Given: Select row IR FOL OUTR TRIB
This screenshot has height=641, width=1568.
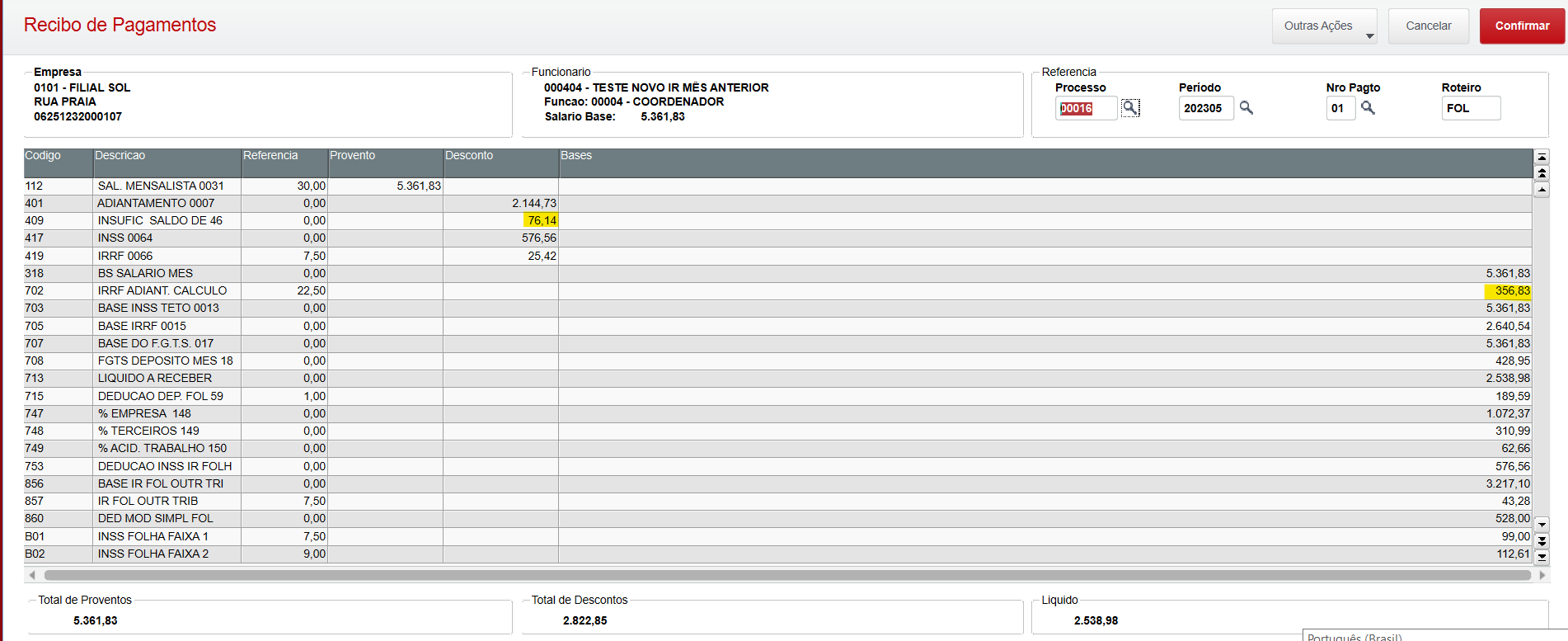Looking at the screenshot, I should [x=777, y=501].
